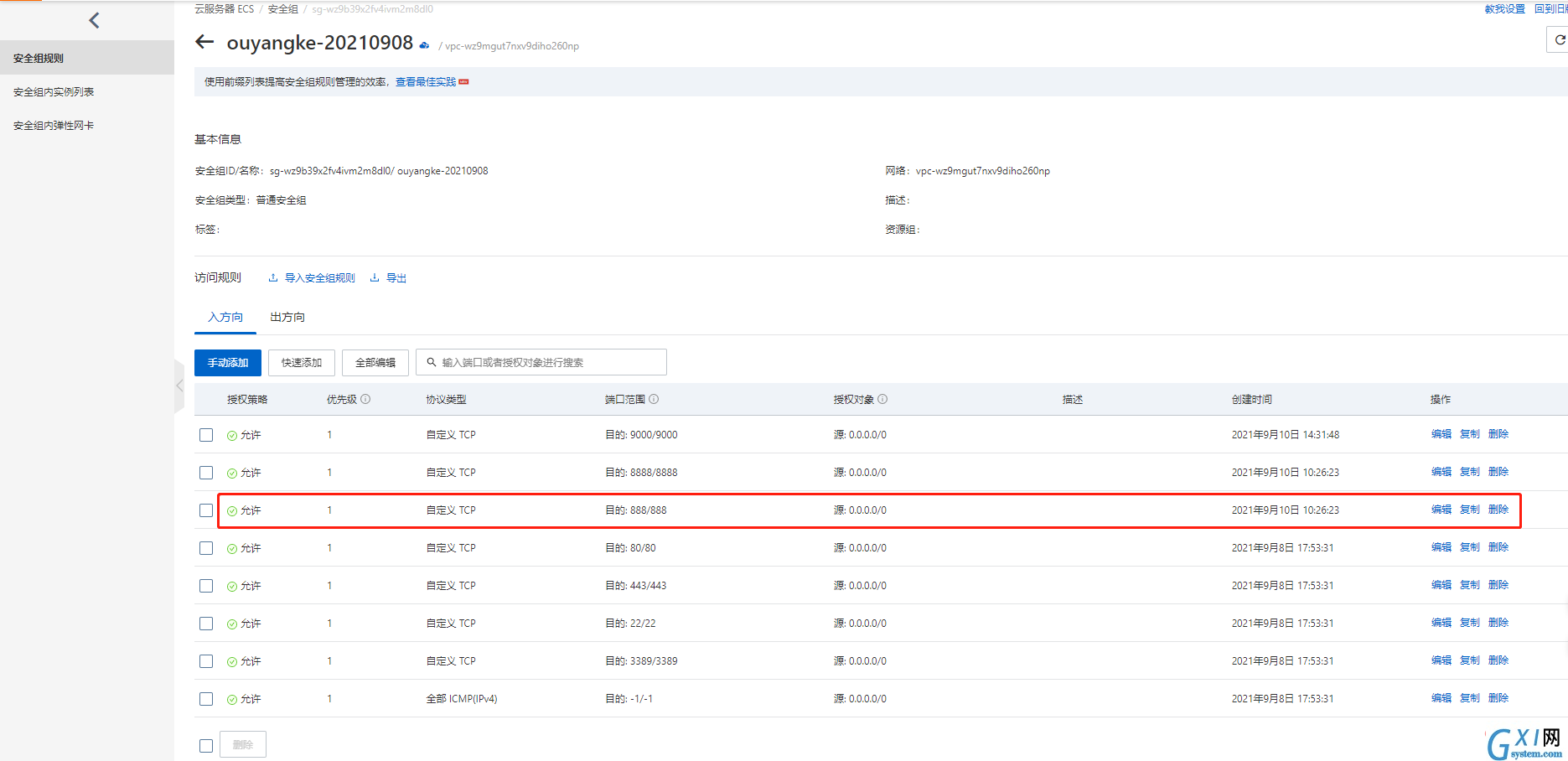Click the green allow icon on the 80/80 row

click(x=232, y=549)
